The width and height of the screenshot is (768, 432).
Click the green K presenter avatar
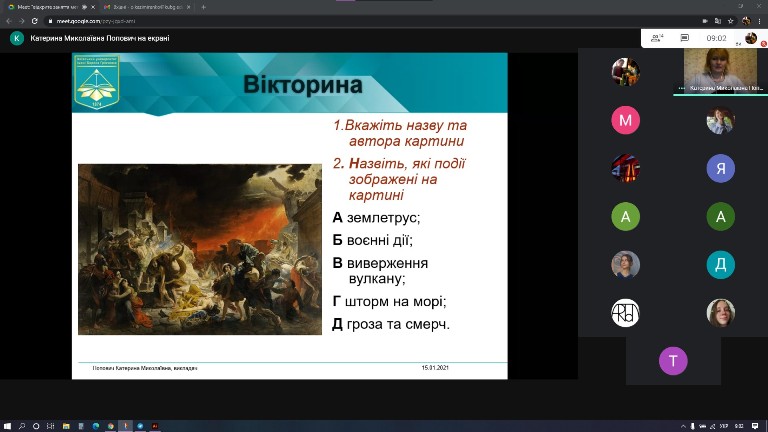[x=17, y=38]
